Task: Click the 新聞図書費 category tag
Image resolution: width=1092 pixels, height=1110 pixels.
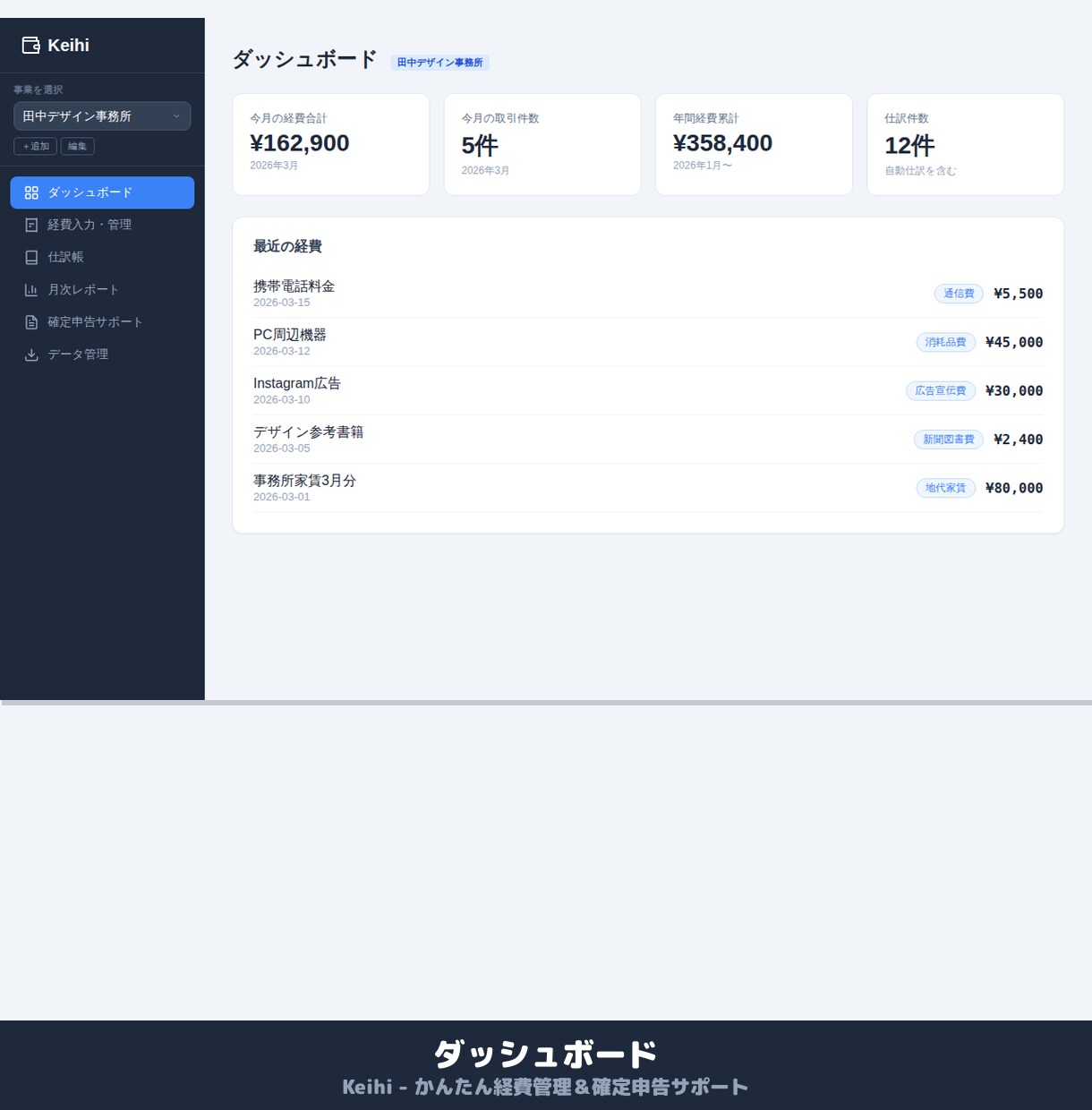Action: point(949,440)
